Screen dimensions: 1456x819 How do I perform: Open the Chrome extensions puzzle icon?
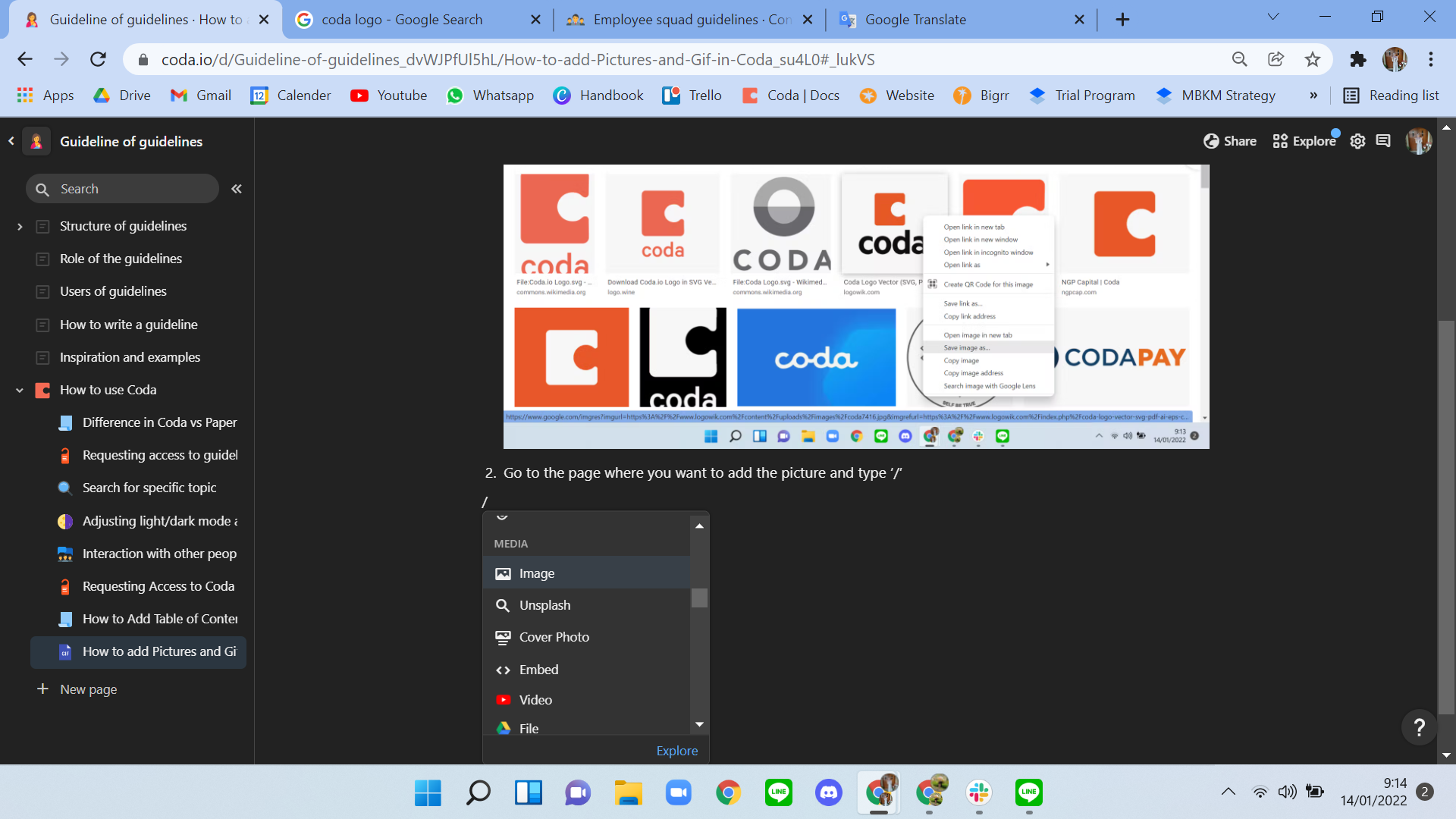point(1357,59)
